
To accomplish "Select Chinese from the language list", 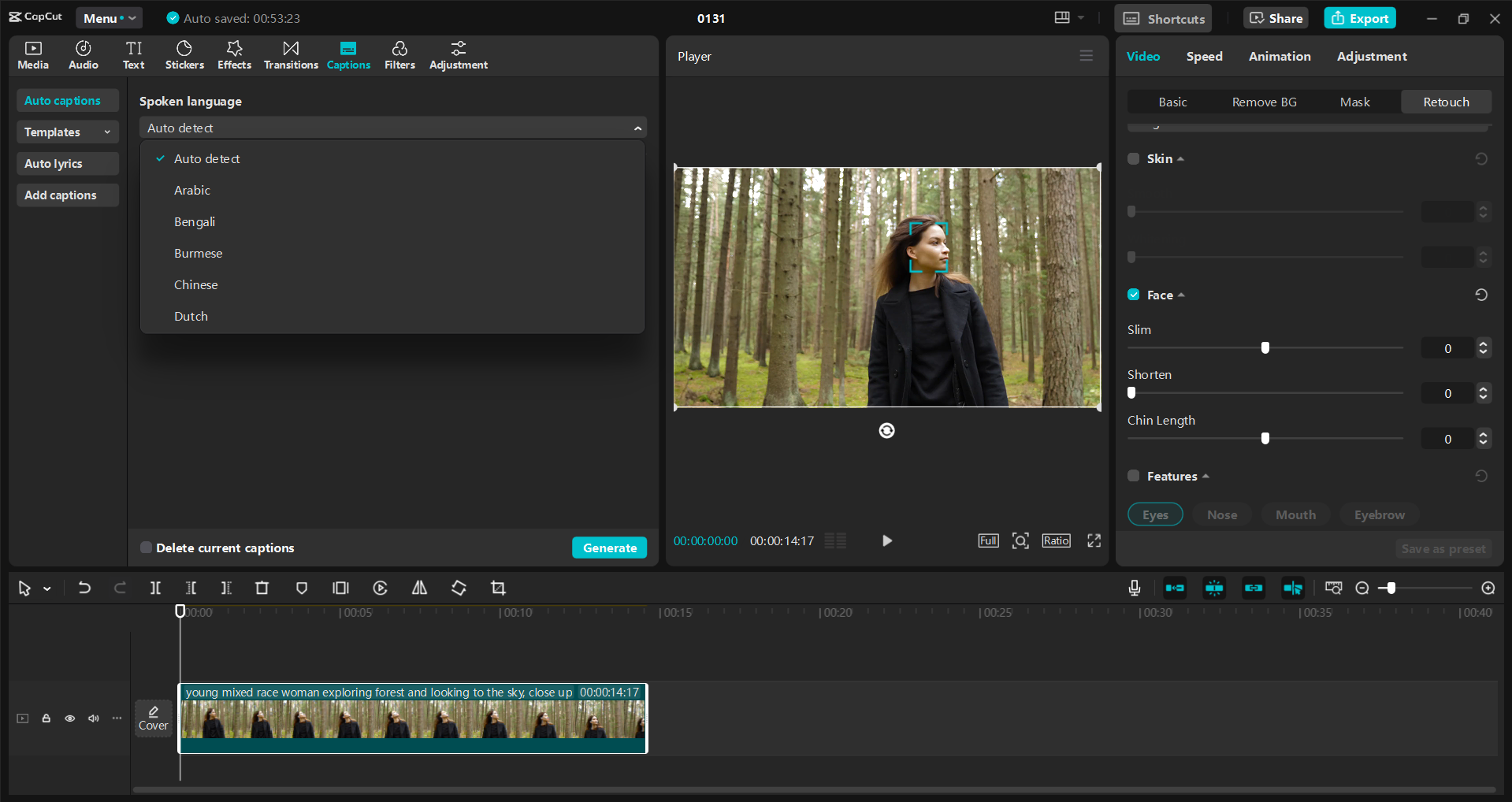I will tap(196, 285).
